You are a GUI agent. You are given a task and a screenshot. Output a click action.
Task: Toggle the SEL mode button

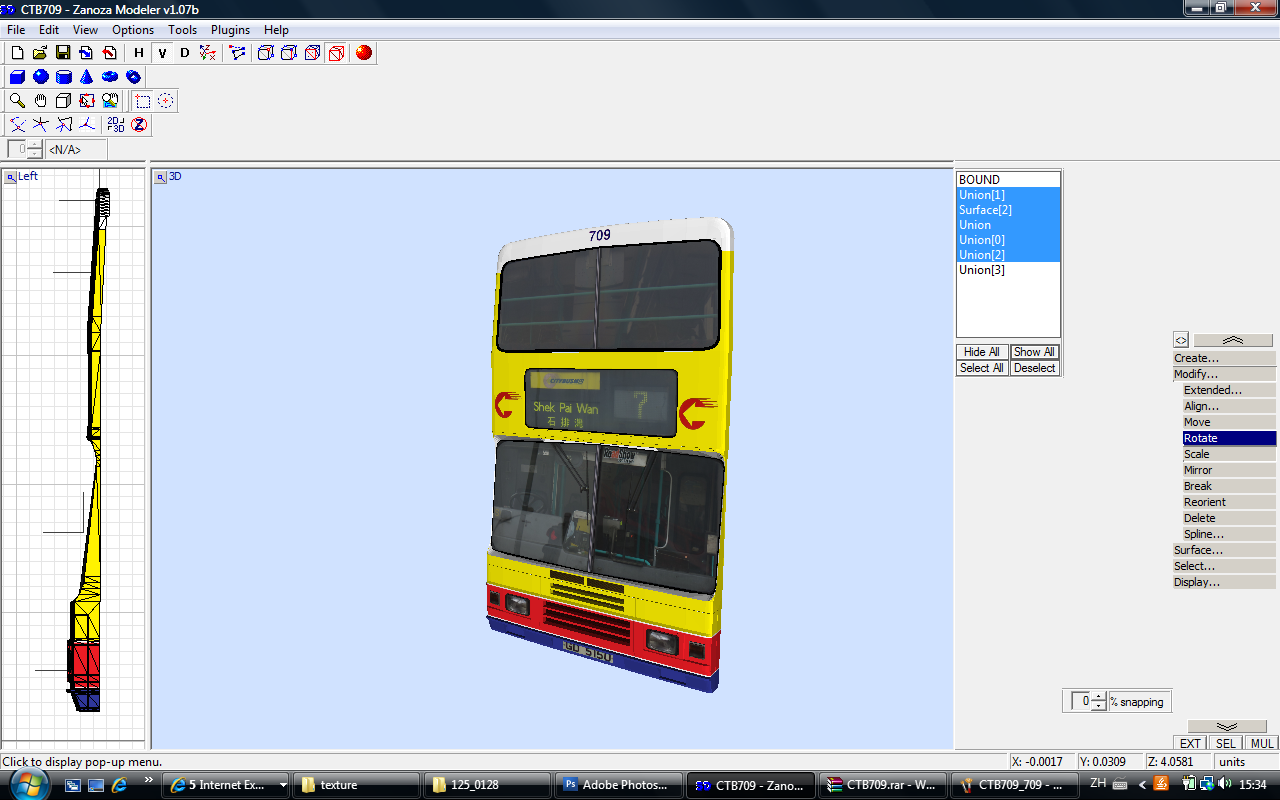tap(1226, 743)
